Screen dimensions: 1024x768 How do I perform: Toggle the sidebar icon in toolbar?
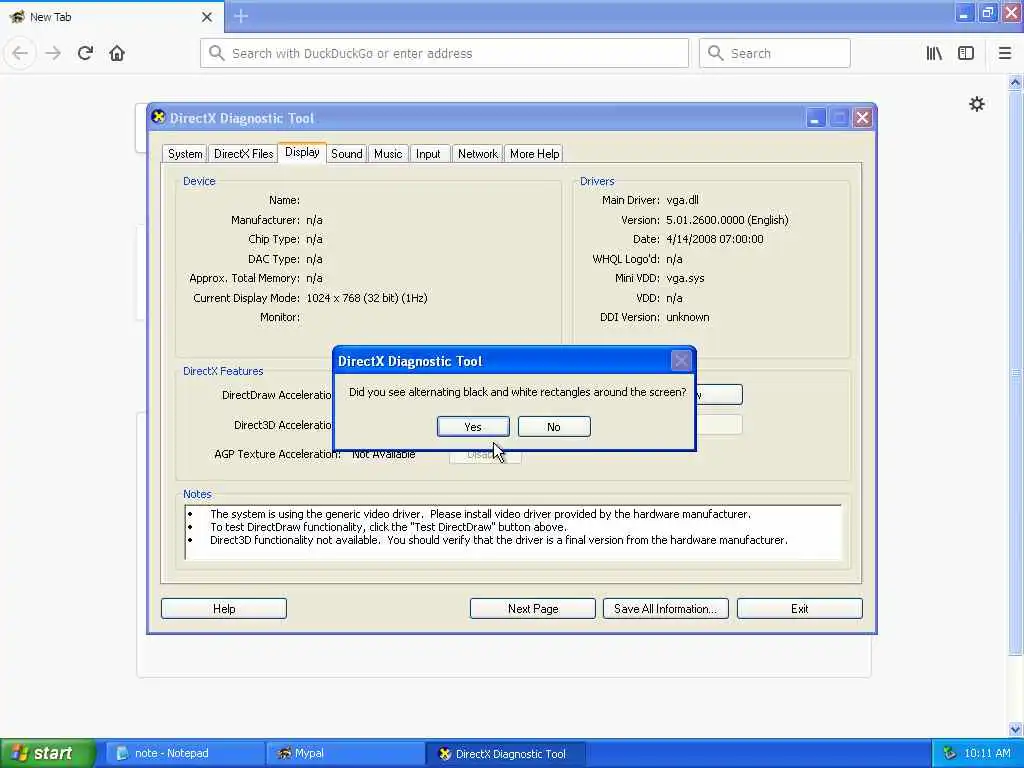966,53
